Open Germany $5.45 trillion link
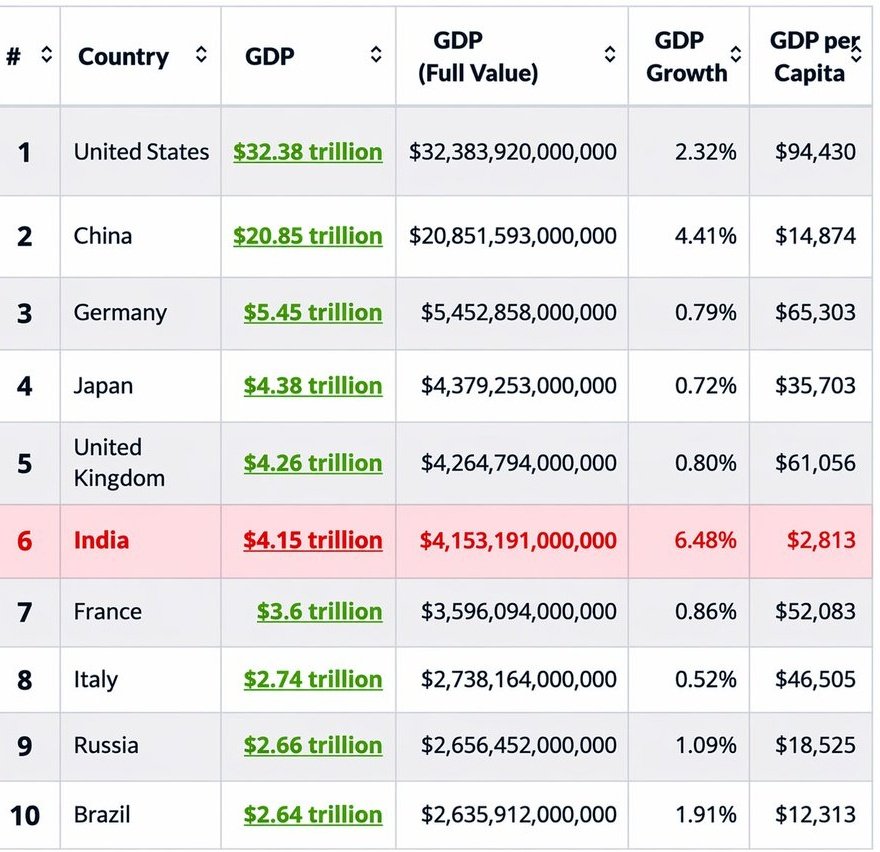 tap(313, 312)
